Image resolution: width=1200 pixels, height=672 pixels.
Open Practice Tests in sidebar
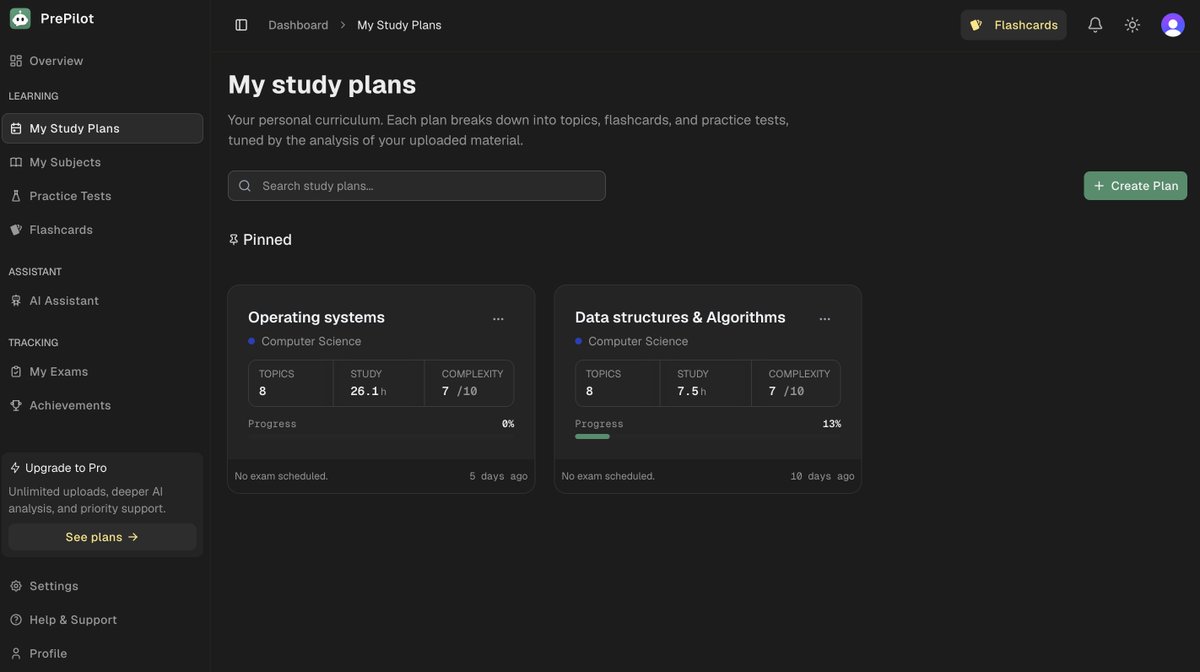(102, 196)
